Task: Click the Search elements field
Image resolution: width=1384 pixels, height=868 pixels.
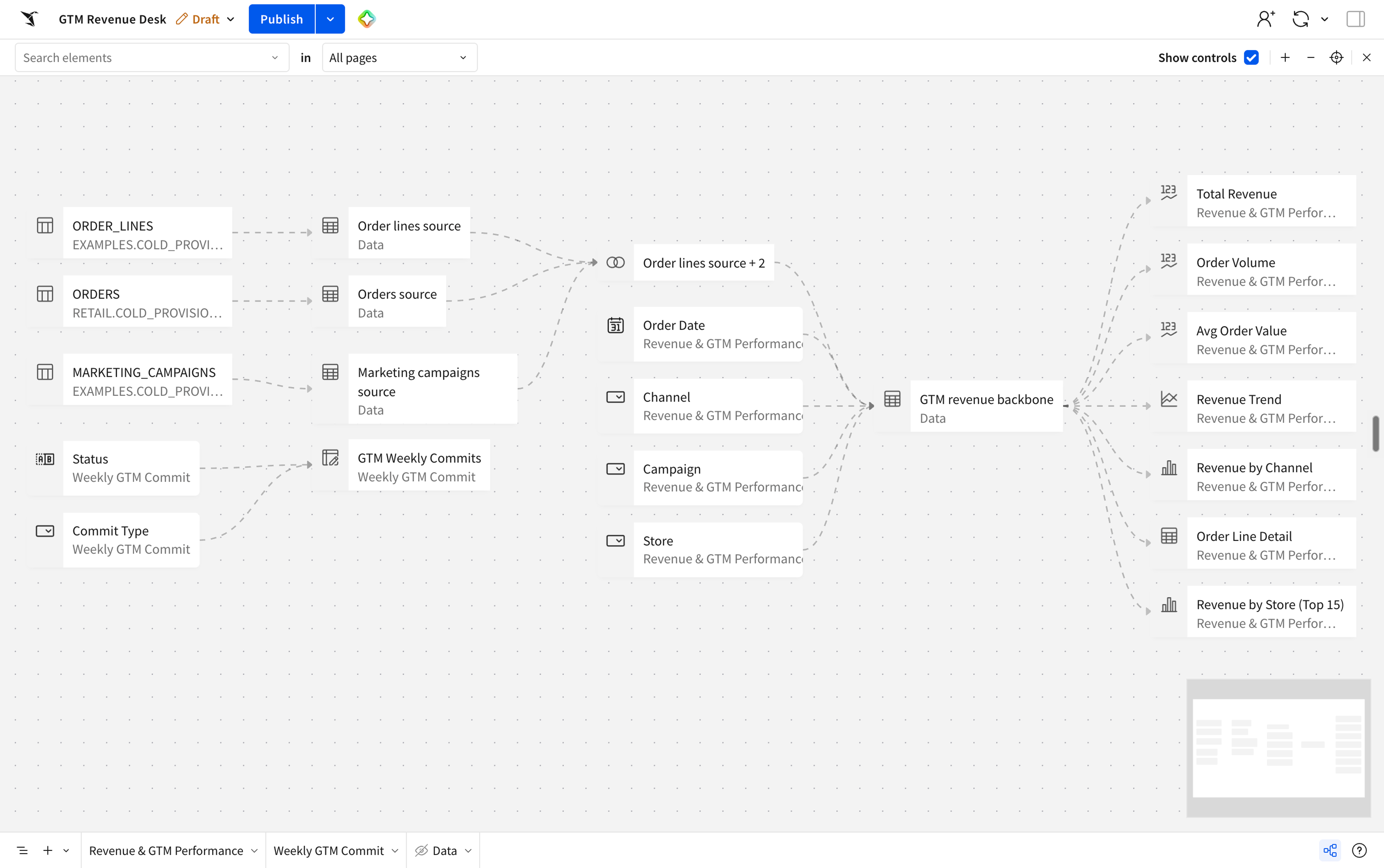Action: (x=152, y=57)
